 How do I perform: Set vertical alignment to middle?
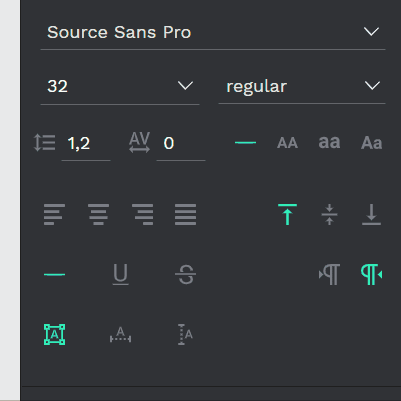[329, 214]
